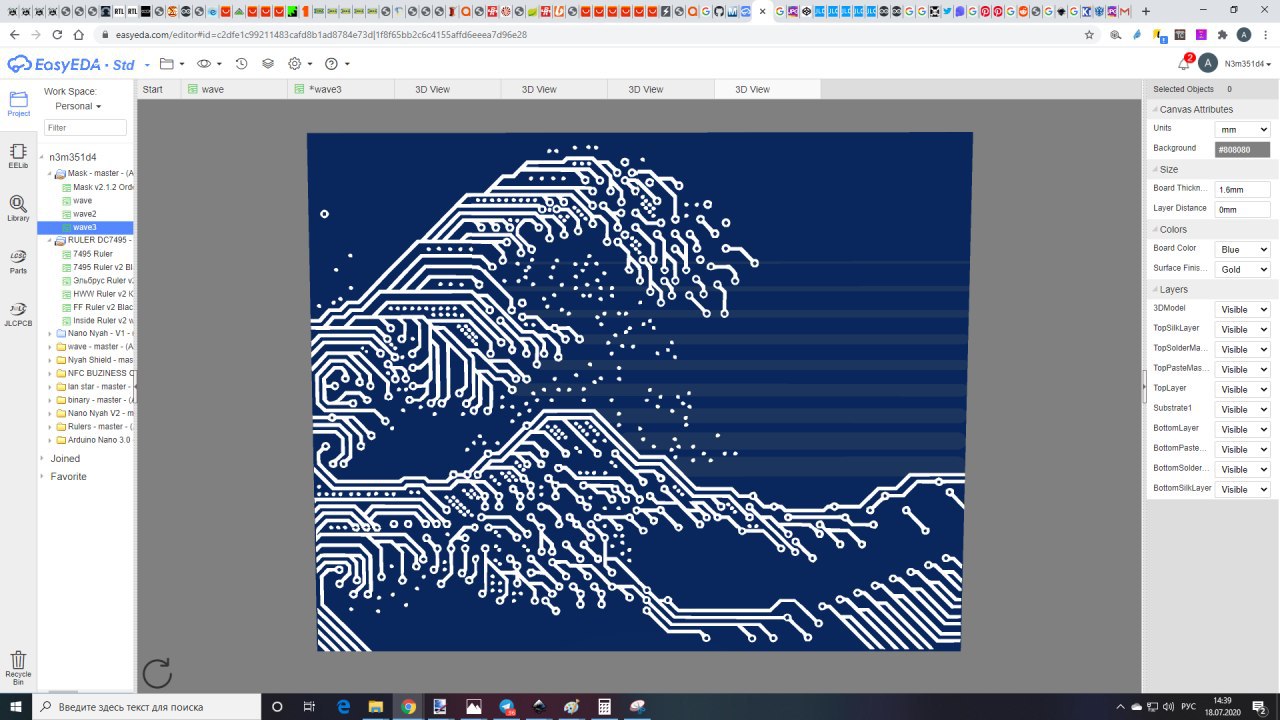This screenshot has width=1280, height=720.
Task: Open the Personal workspace dropdown
Action: pyautogui.click(x=78, y=106)
